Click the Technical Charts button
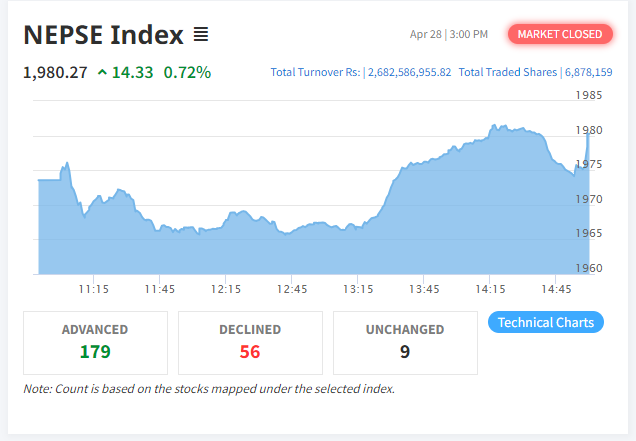636x441 pixels. (546, 322)
